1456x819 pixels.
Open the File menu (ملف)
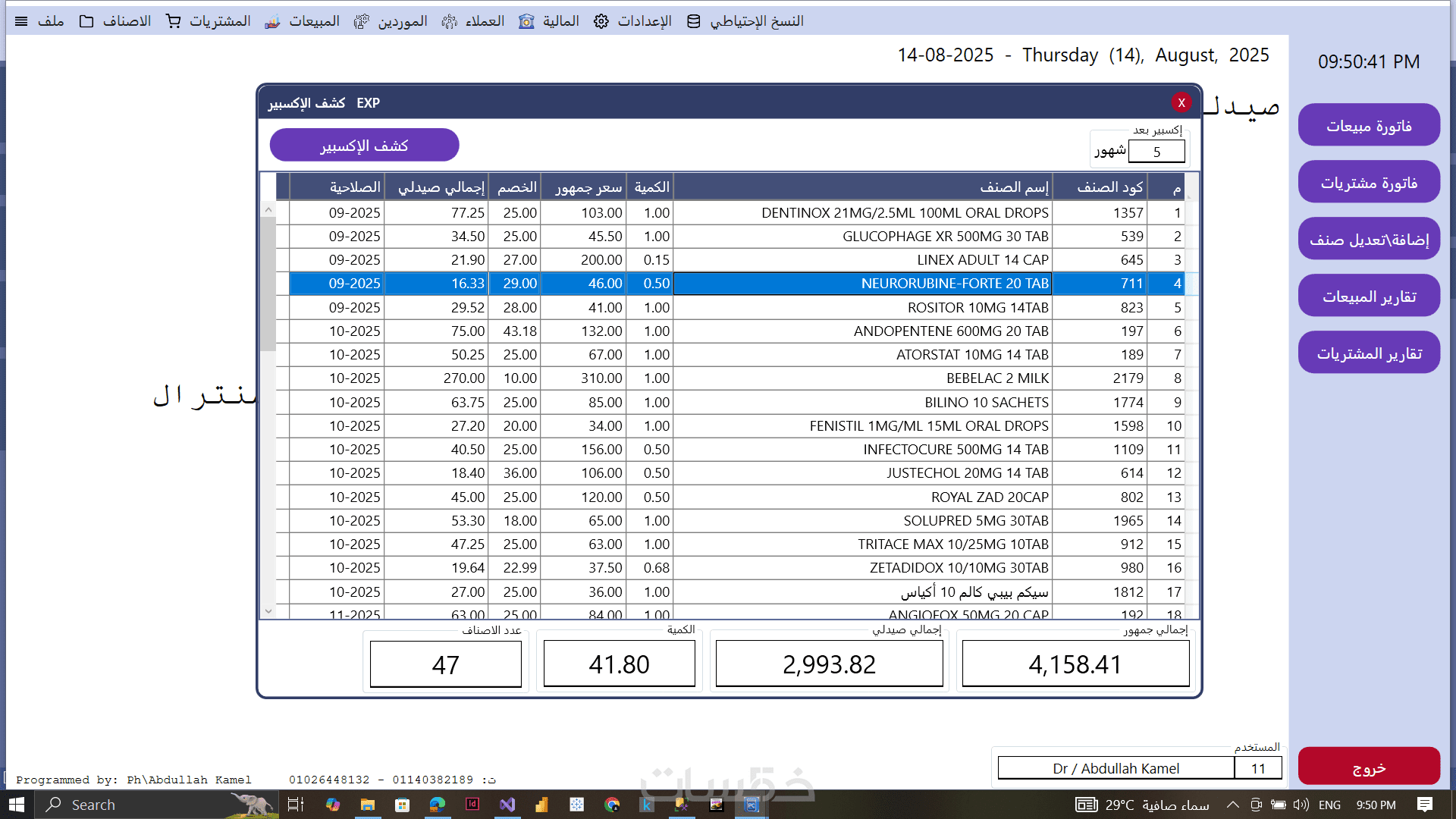[50, 21]
